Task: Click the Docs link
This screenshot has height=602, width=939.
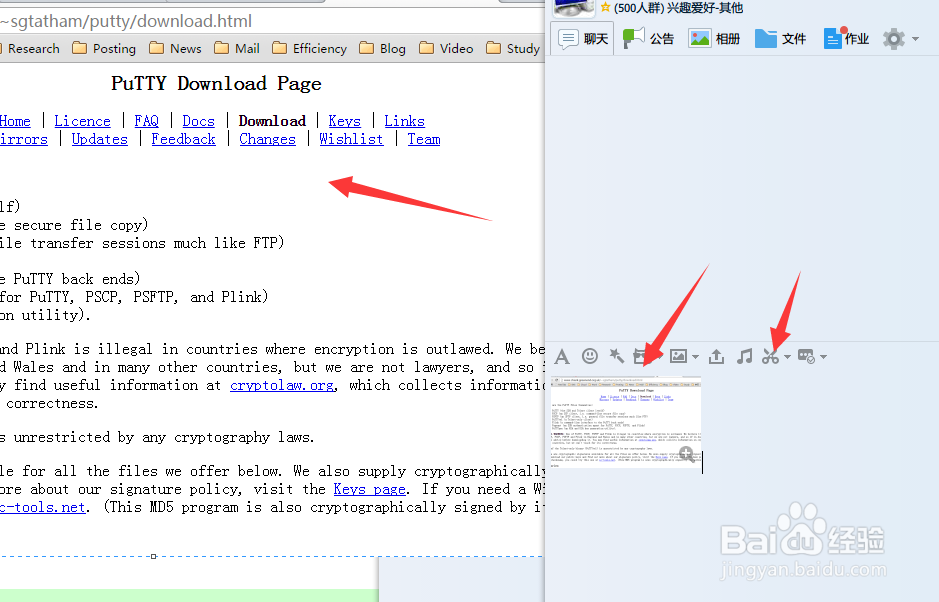Action: [x=198, y=121]
